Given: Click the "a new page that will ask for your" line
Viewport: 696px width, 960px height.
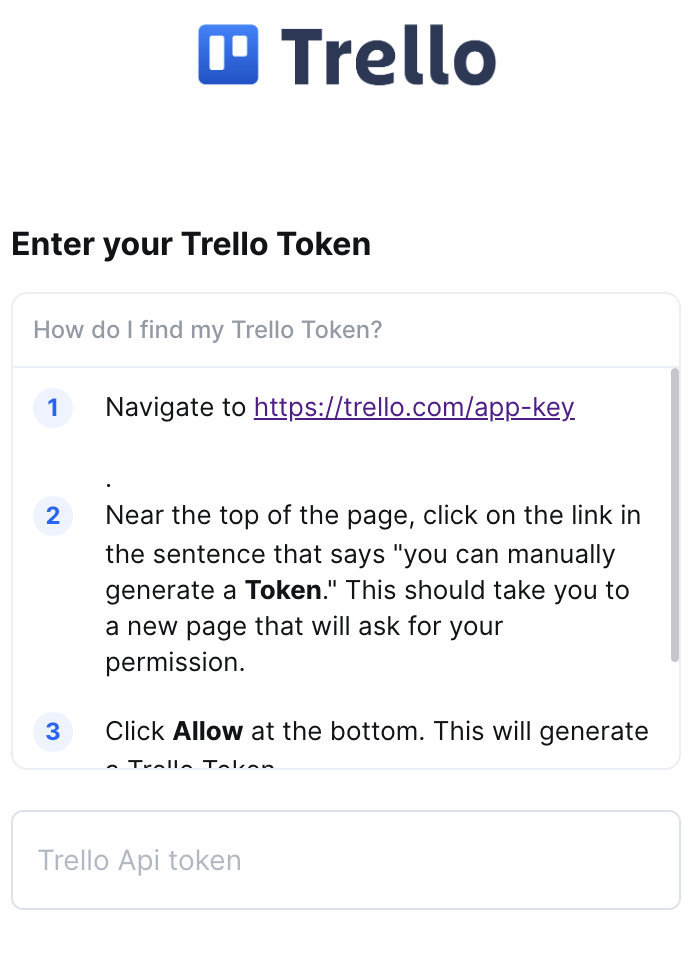Looking at the screenshot, I should pyautogui.click(x=304, y=626).
